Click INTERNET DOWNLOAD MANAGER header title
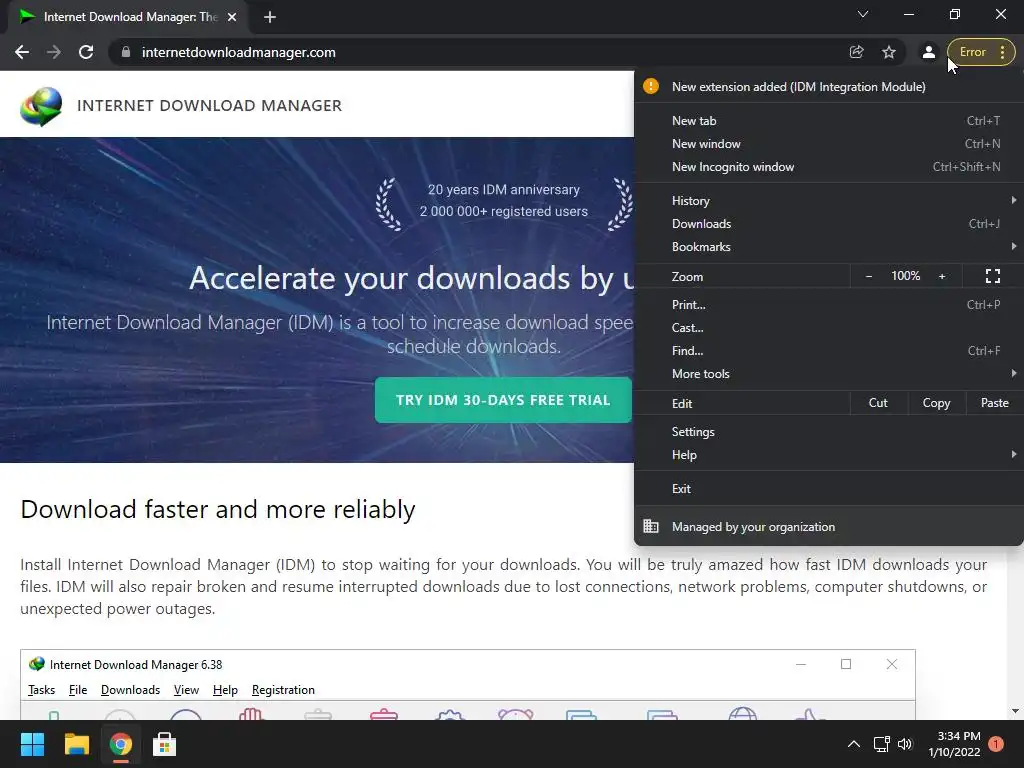Image resolution: width=1024 pixels, height=768 pixels. coord(210,106)
